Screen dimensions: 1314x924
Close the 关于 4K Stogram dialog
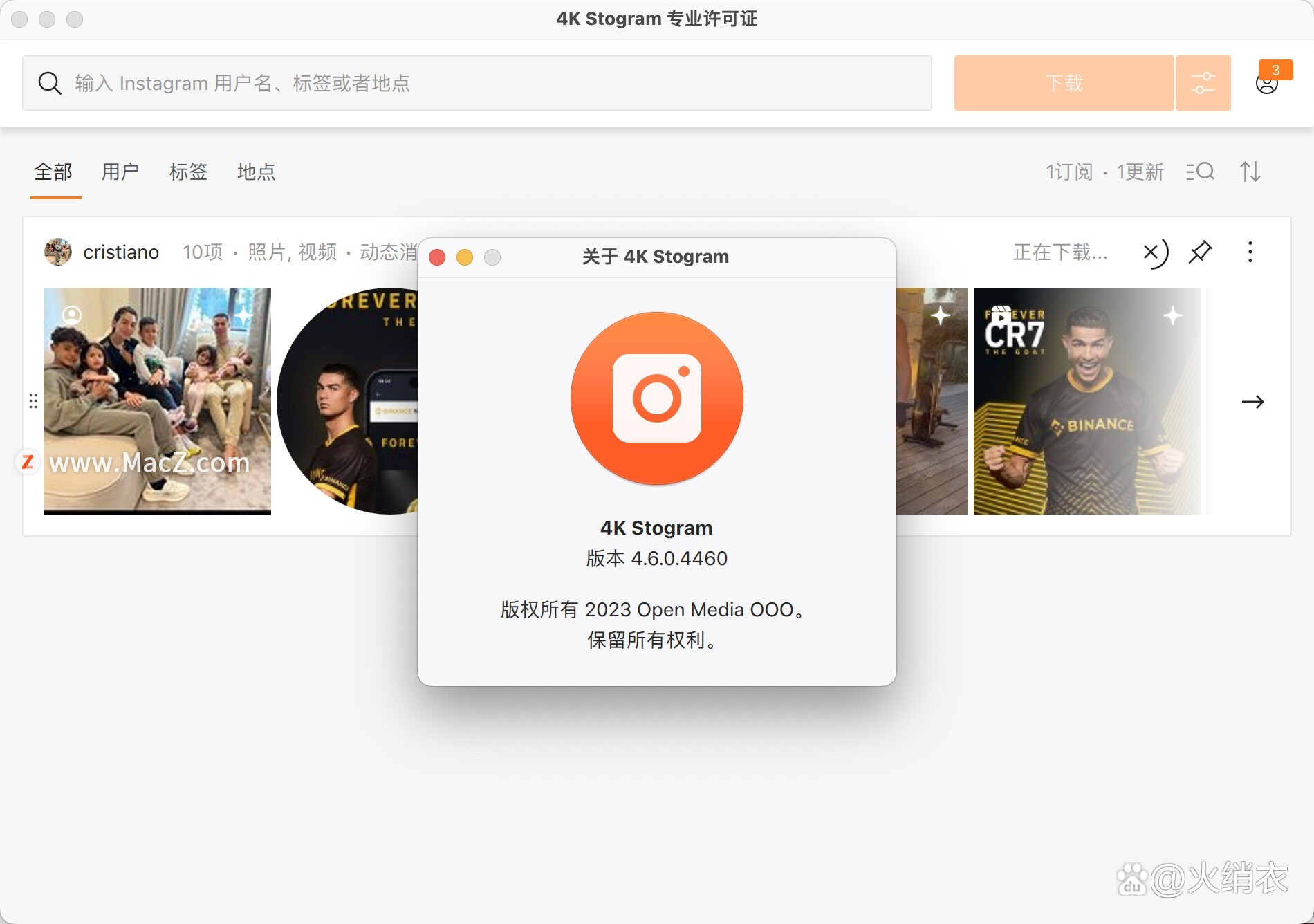point(437,257)
